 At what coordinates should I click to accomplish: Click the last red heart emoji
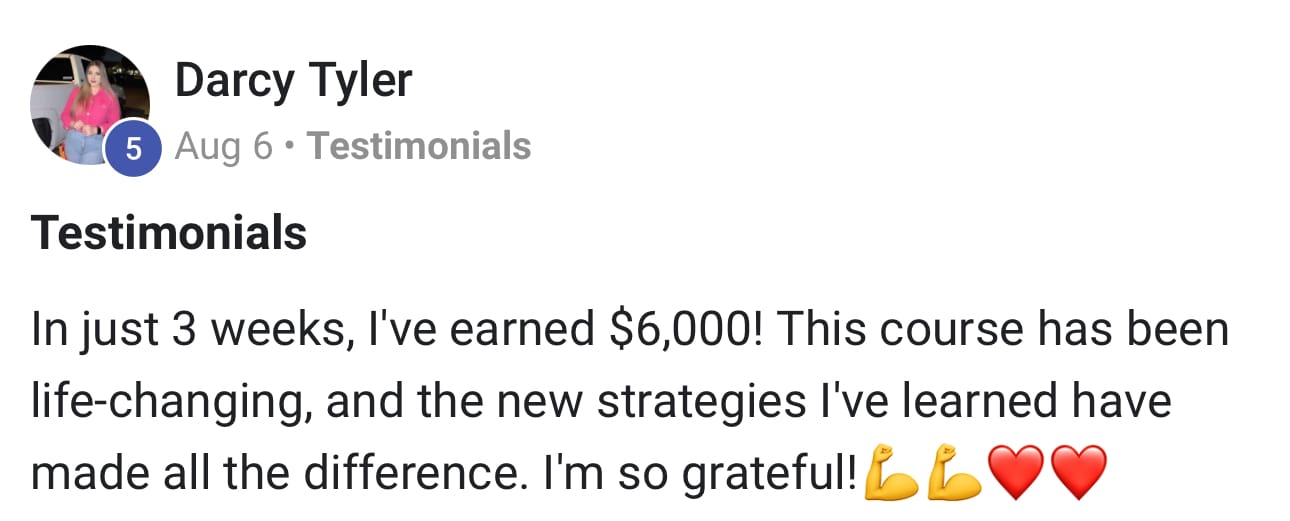click(1076, 472)
